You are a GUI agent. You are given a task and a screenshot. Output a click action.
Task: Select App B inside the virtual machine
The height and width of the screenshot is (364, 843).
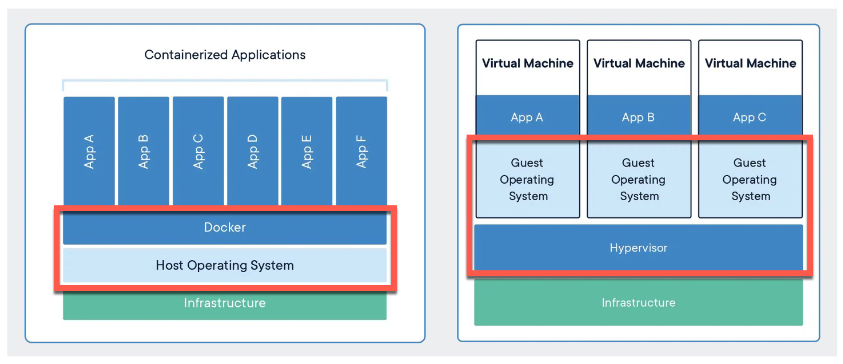coord(639,117)
